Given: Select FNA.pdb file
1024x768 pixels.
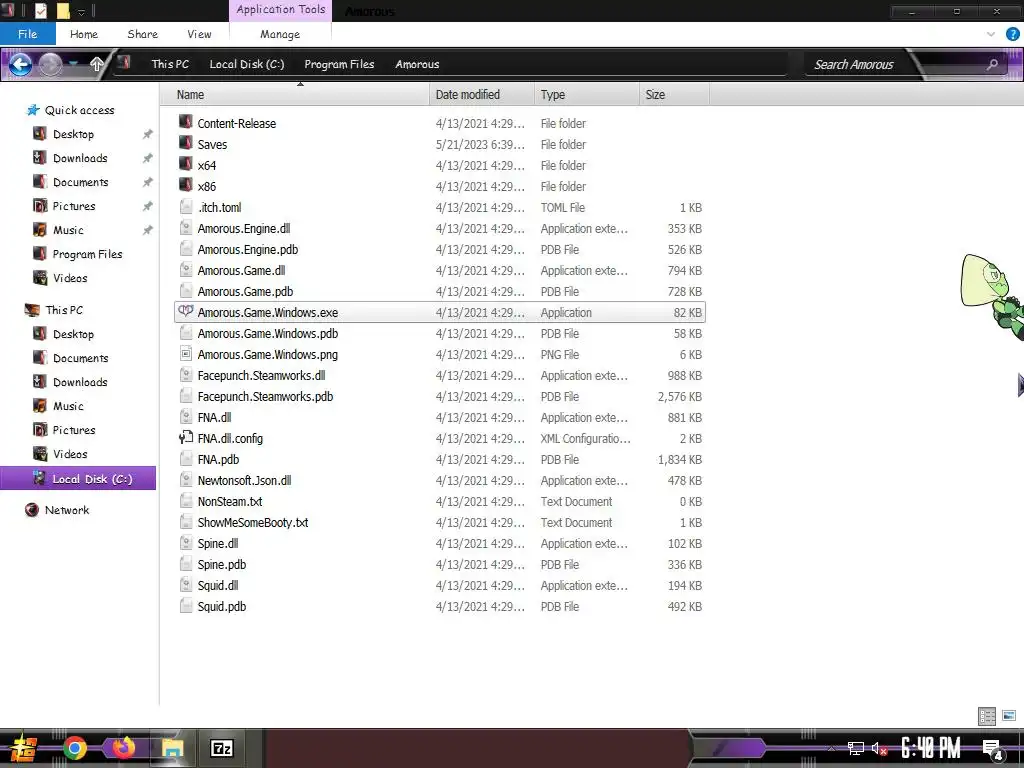Looking at the screenshot, I should pos(440,460).
